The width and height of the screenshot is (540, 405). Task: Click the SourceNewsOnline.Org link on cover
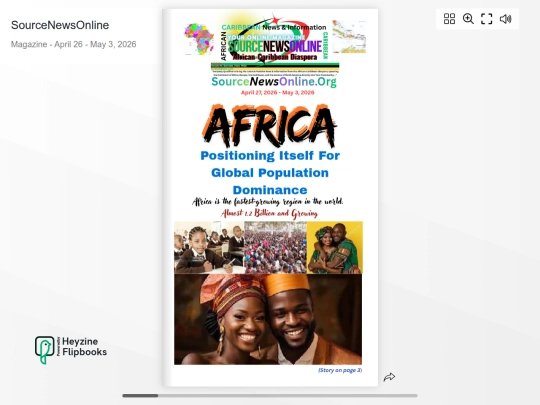(x=274, y=82)
